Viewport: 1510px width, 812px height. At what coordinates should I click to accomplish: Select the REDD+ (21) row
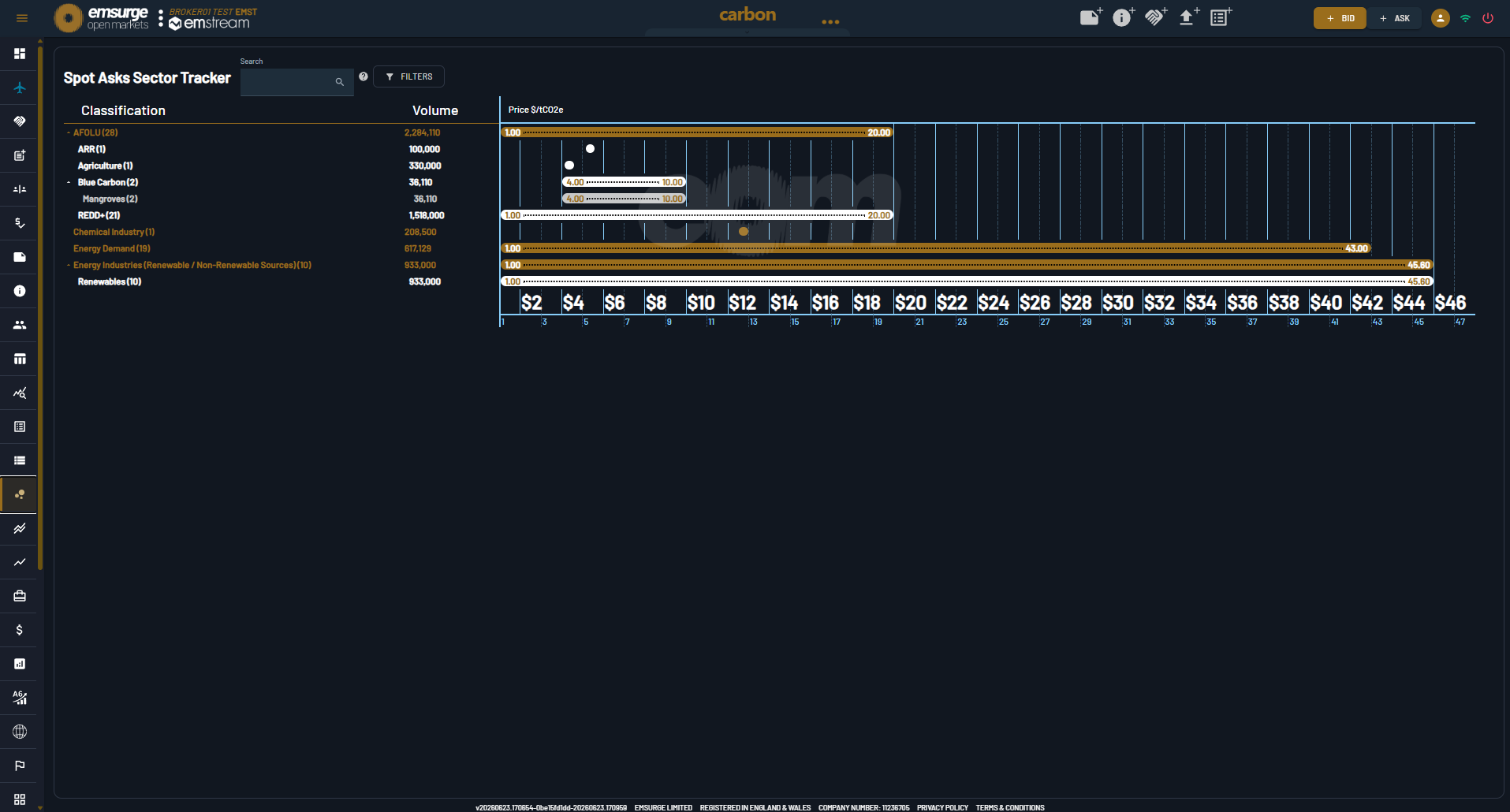pyautogui.click(x=99, y=215)
